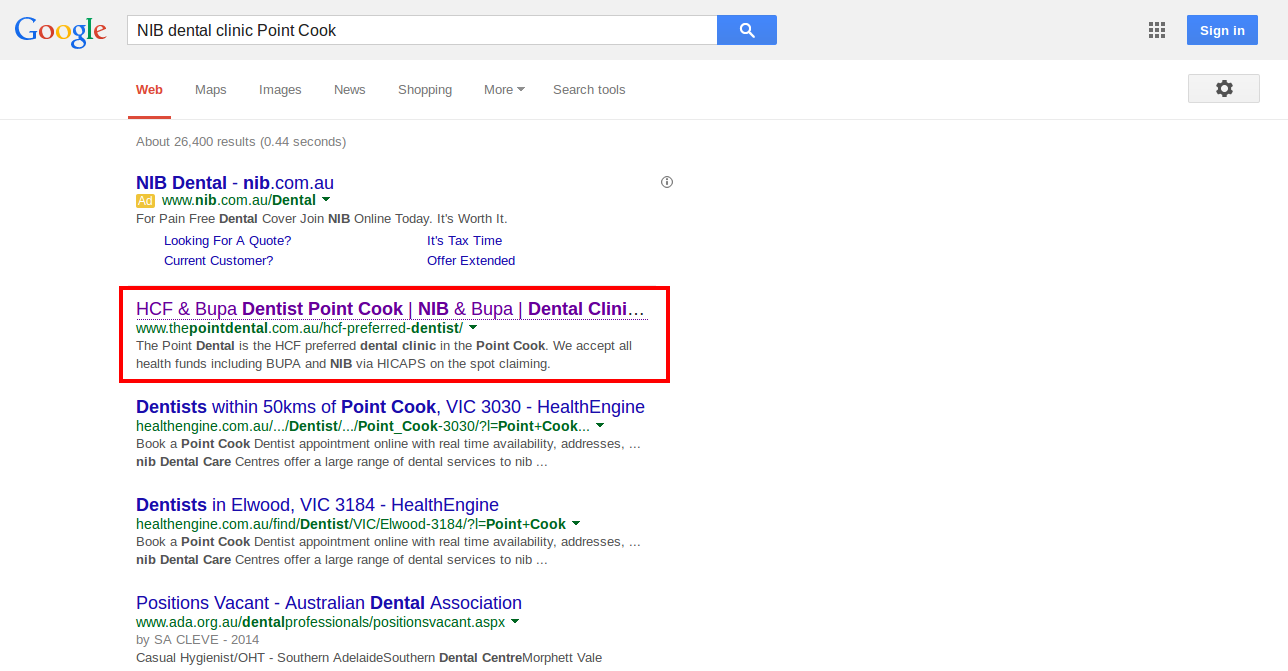Click the yellow Ad badge

(145, 200)
